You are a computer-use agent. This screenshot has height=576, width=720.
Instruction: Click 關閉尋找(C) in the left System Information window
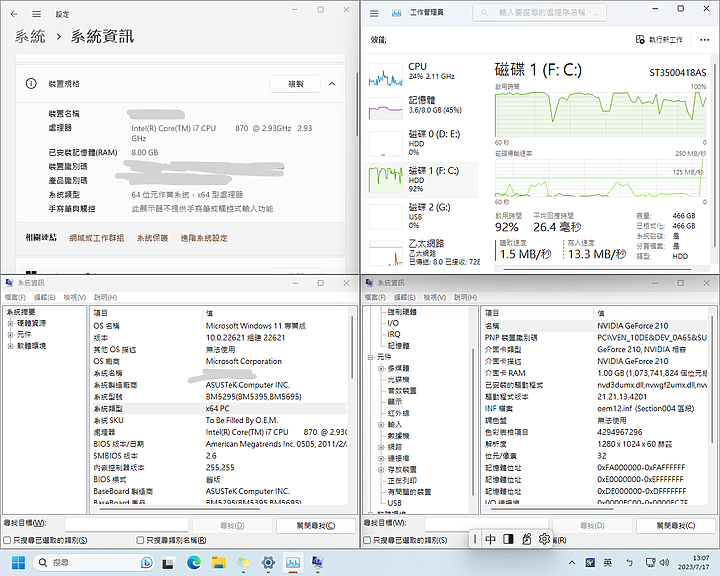pyautogui.click(x=316, y=525)
